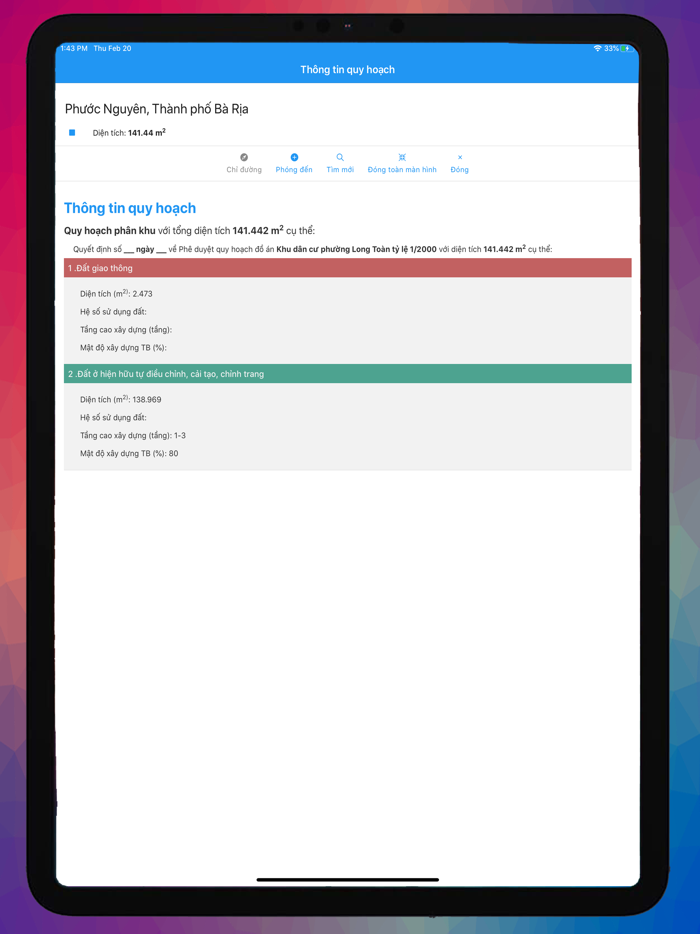Tap the Chỉ đường compass icon

point(244,157)
